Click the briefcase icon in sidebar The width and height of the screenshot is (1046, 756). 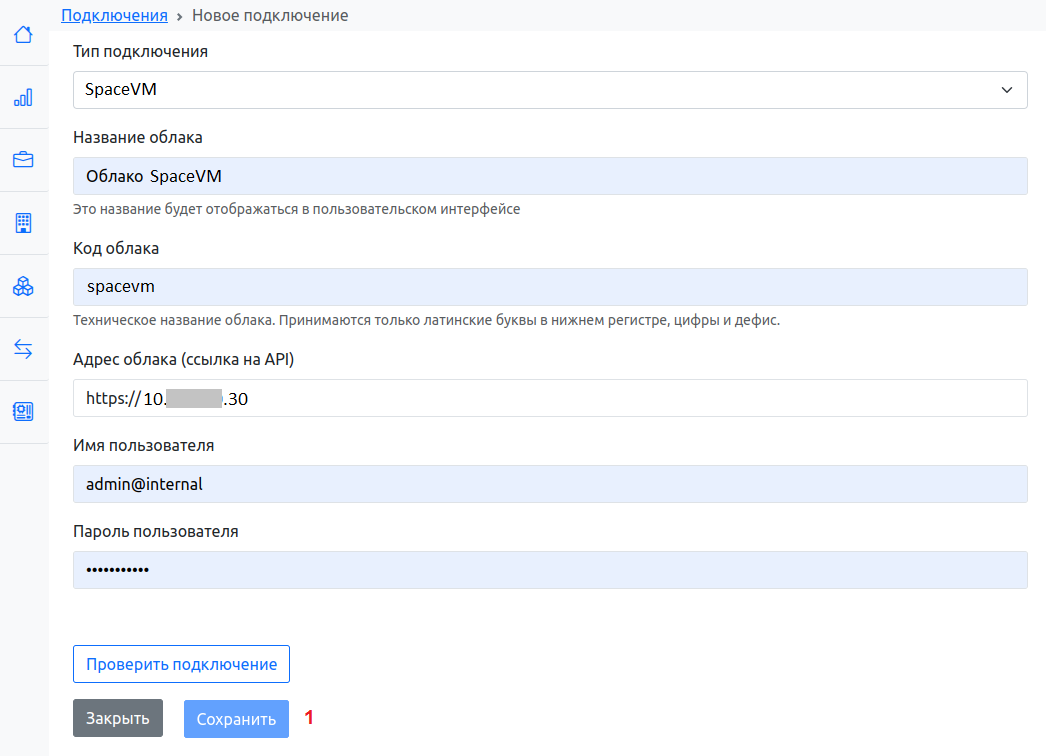[23, 160]
